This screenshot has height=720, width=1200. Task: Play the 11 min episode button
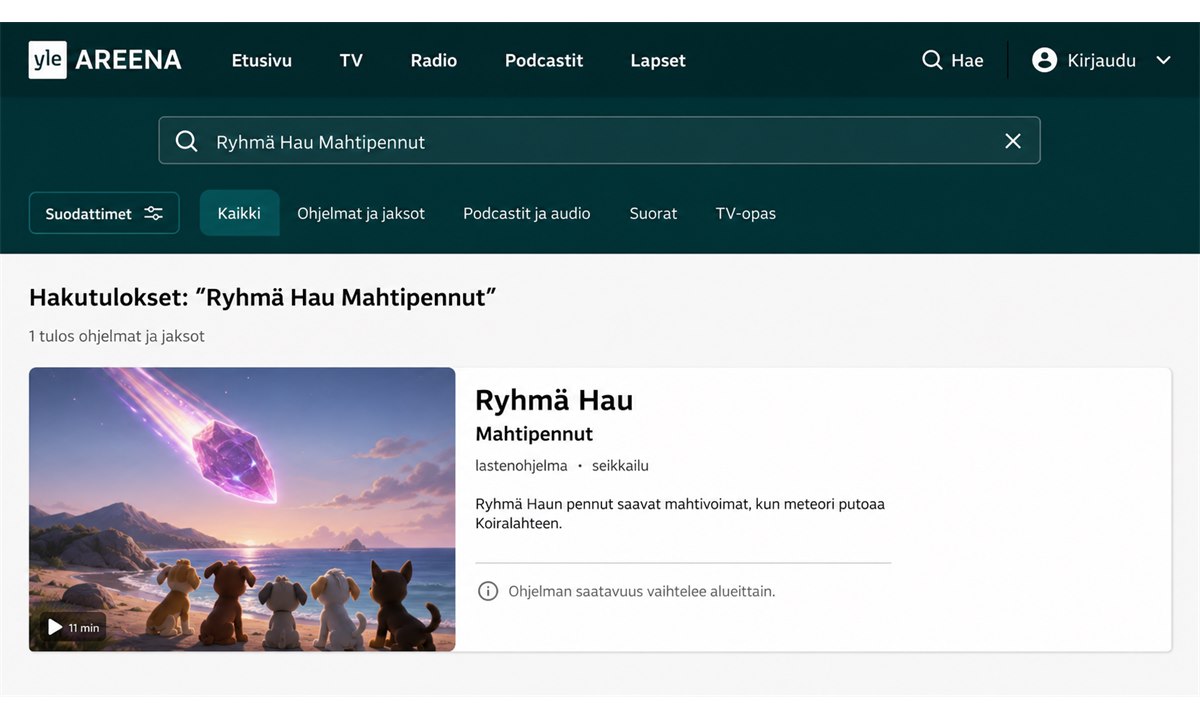click(x=73, y=627)
